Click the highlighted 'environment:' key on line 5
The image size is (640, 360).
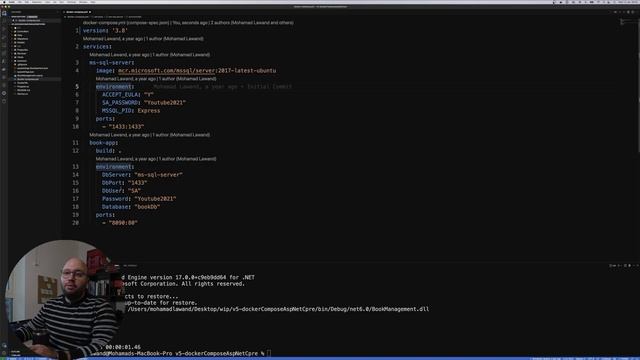(x=114, y=87)
